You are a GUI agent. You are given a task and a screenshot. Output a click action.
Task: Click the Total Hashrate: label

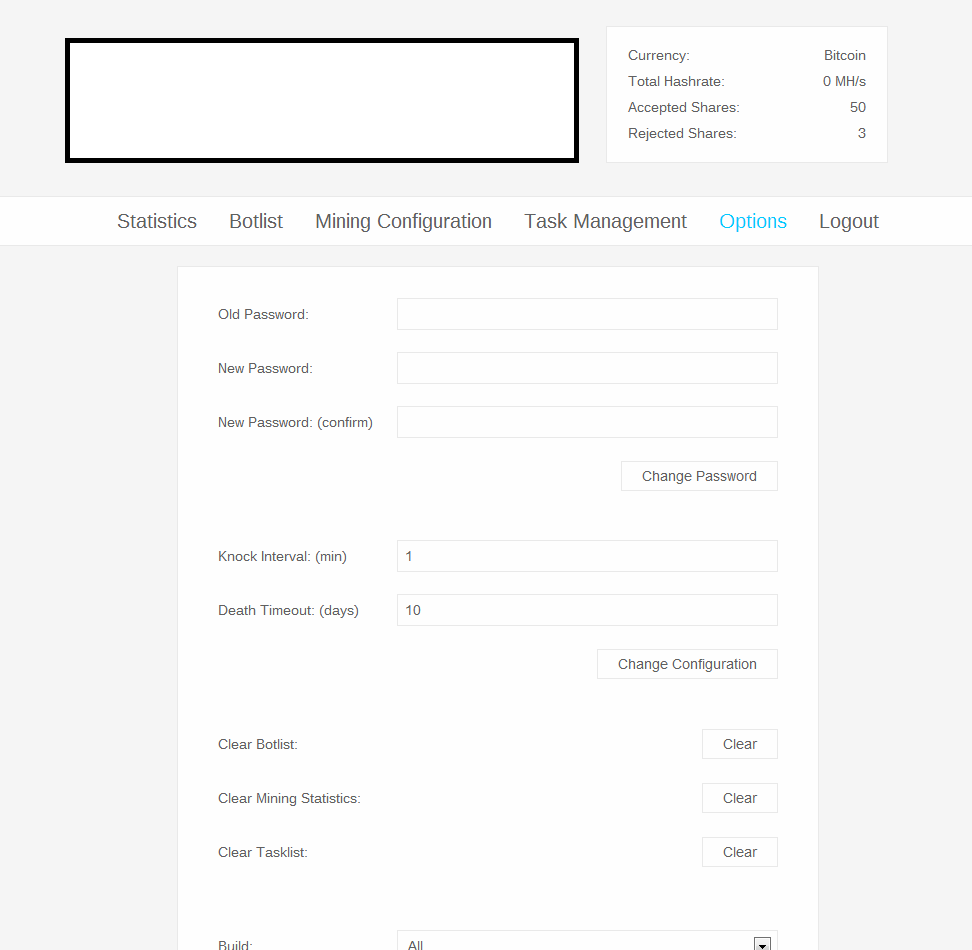click(x=676, y=81)
